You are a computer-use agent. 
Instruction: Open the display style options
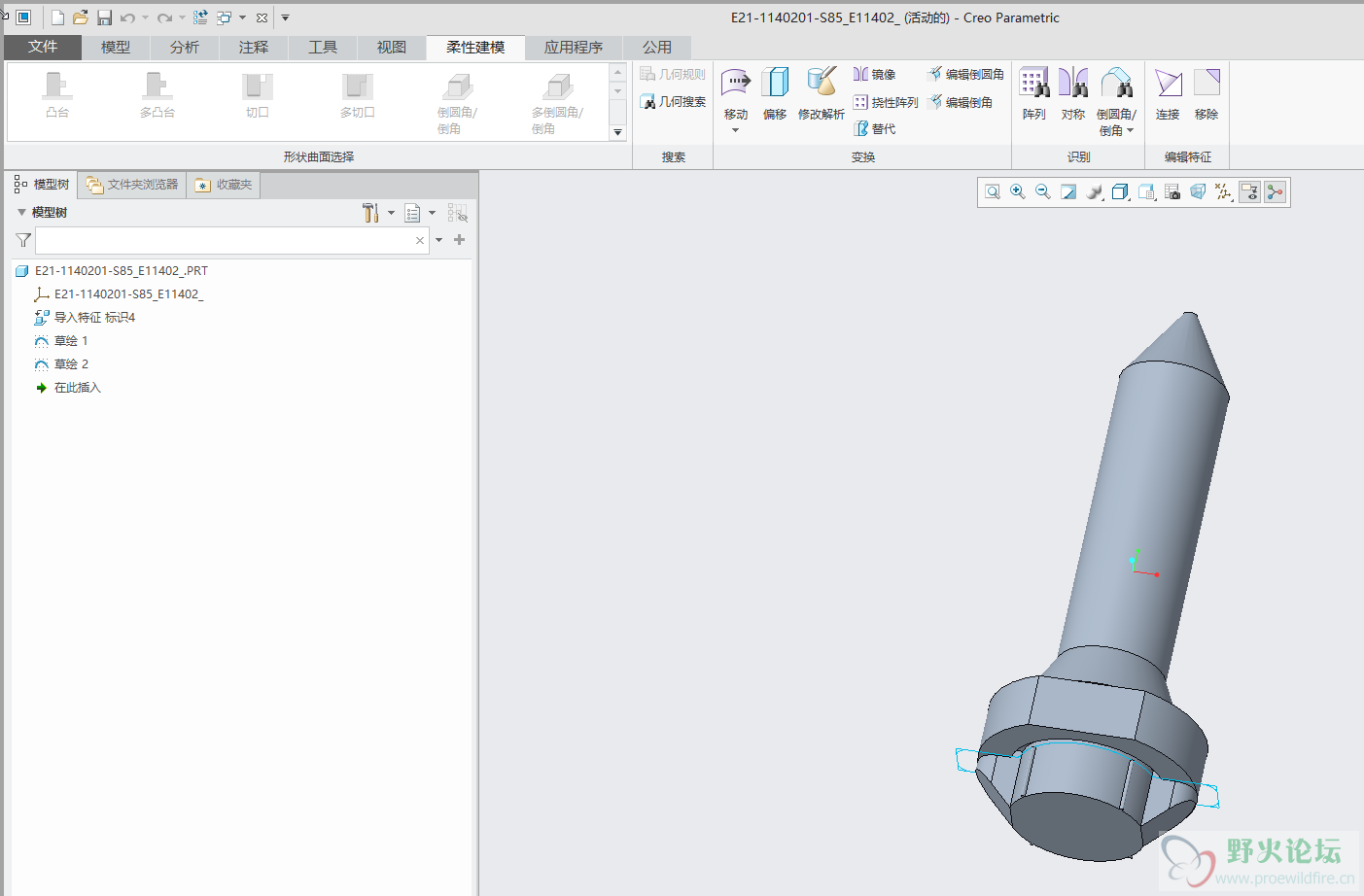[x=1120, y=192]
